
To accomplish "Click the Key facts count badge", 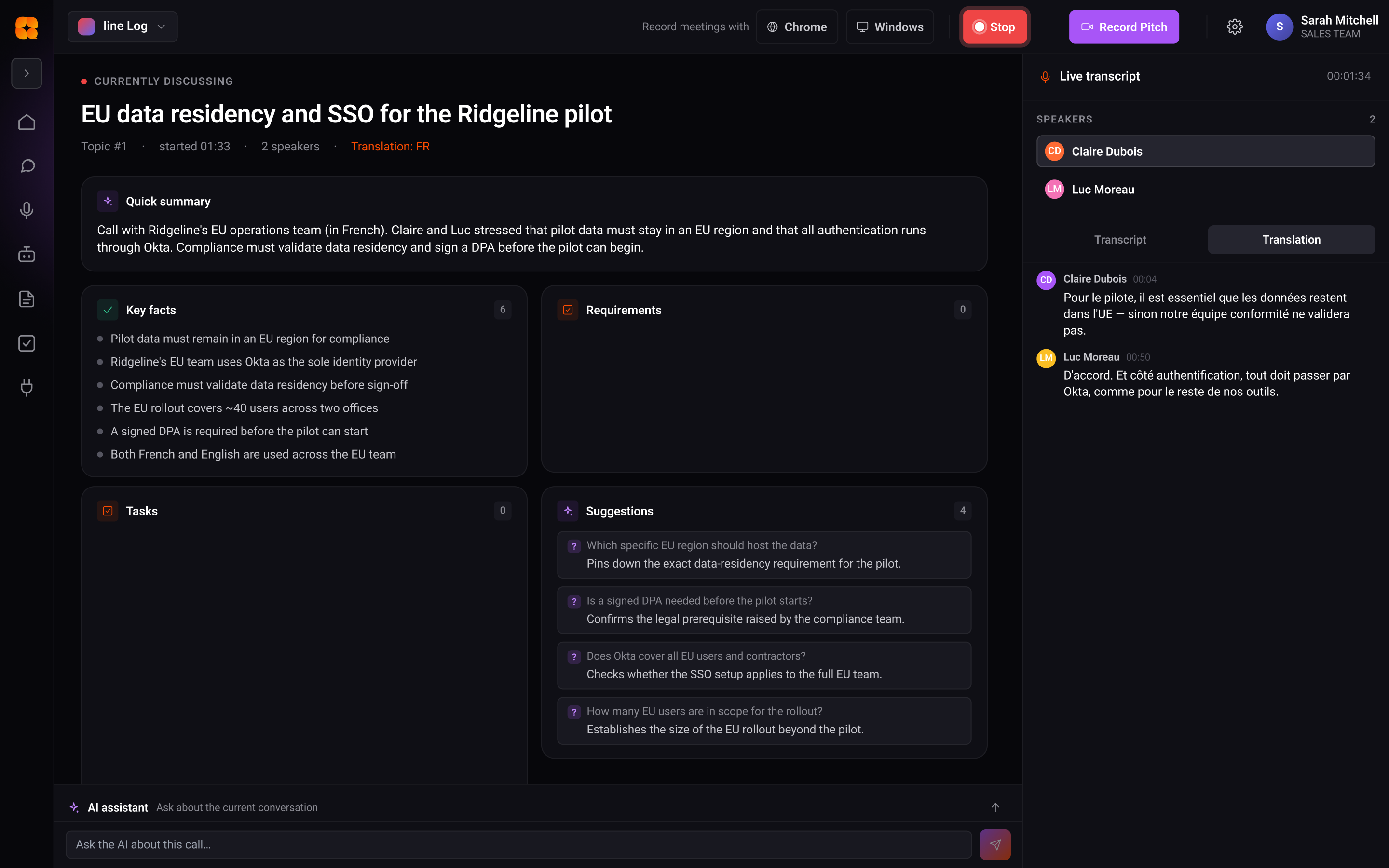I will (x=502, y=310).
